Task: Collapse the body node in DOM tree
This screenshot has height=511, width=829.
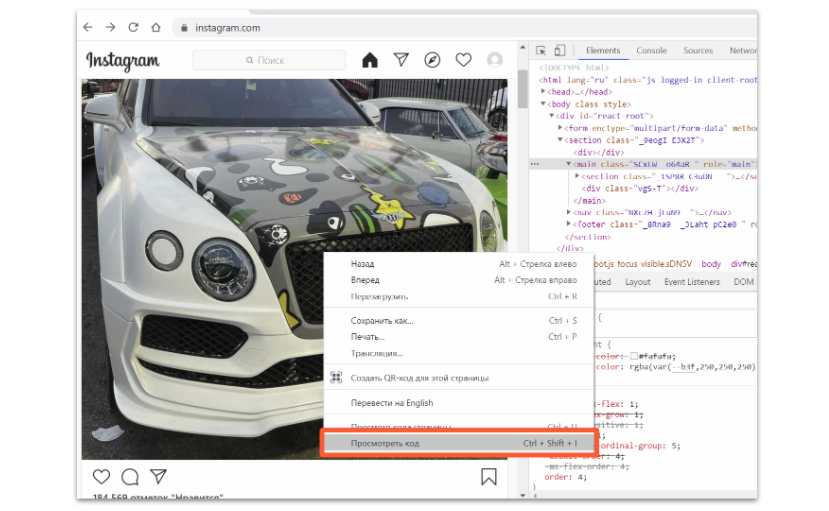Action: tap(543, 104)
